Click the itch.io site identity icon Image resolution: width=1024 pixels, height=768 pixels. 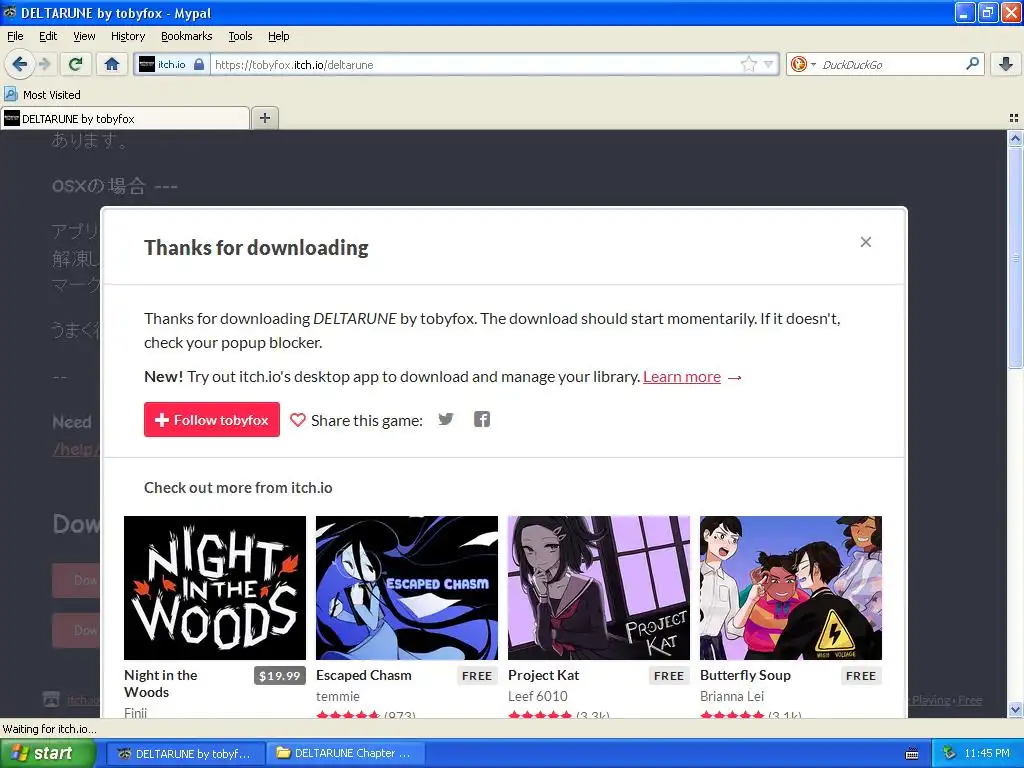point(172,64)
